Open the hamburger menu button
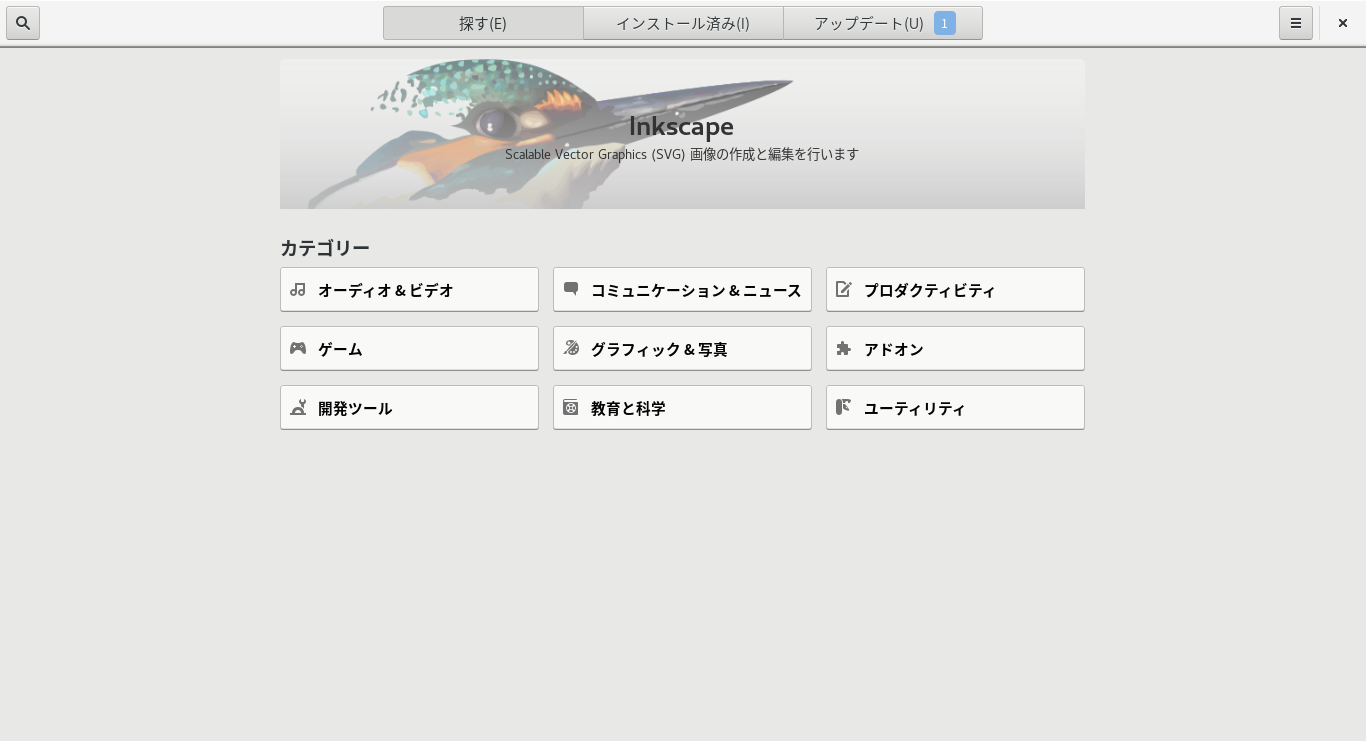 1295,23
